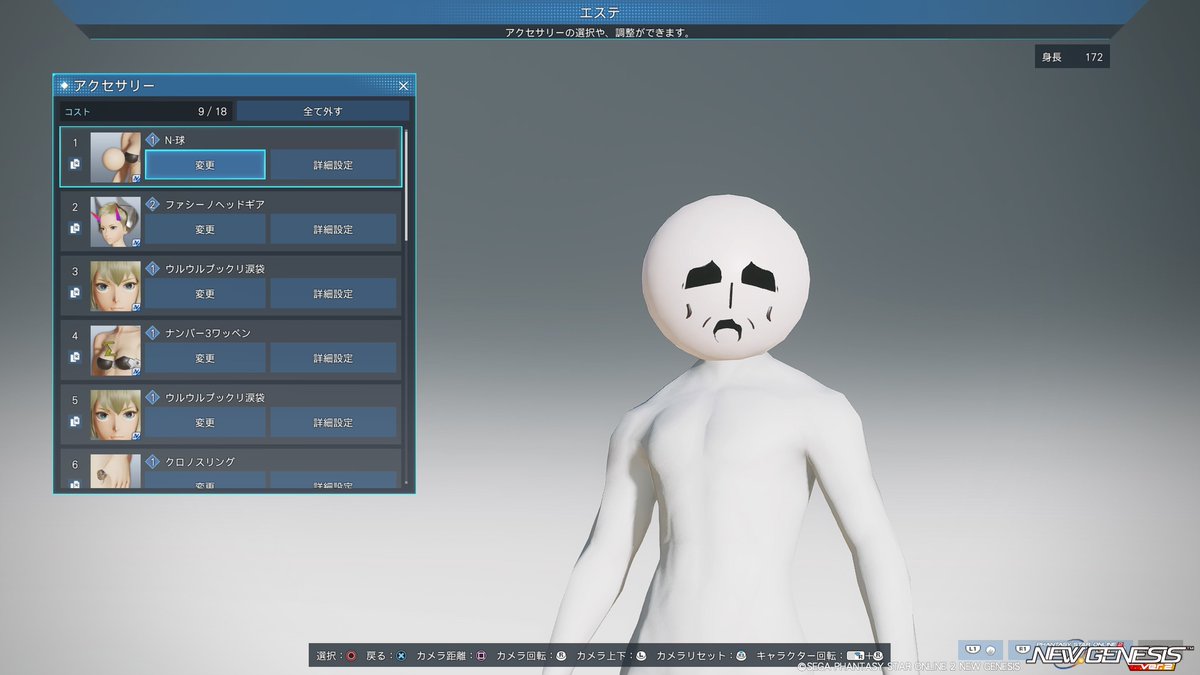The image size is (1200, 675).
Task: Click the cross button icon beside 戻る
Action: pyautogui.click(x=400, y=656)
